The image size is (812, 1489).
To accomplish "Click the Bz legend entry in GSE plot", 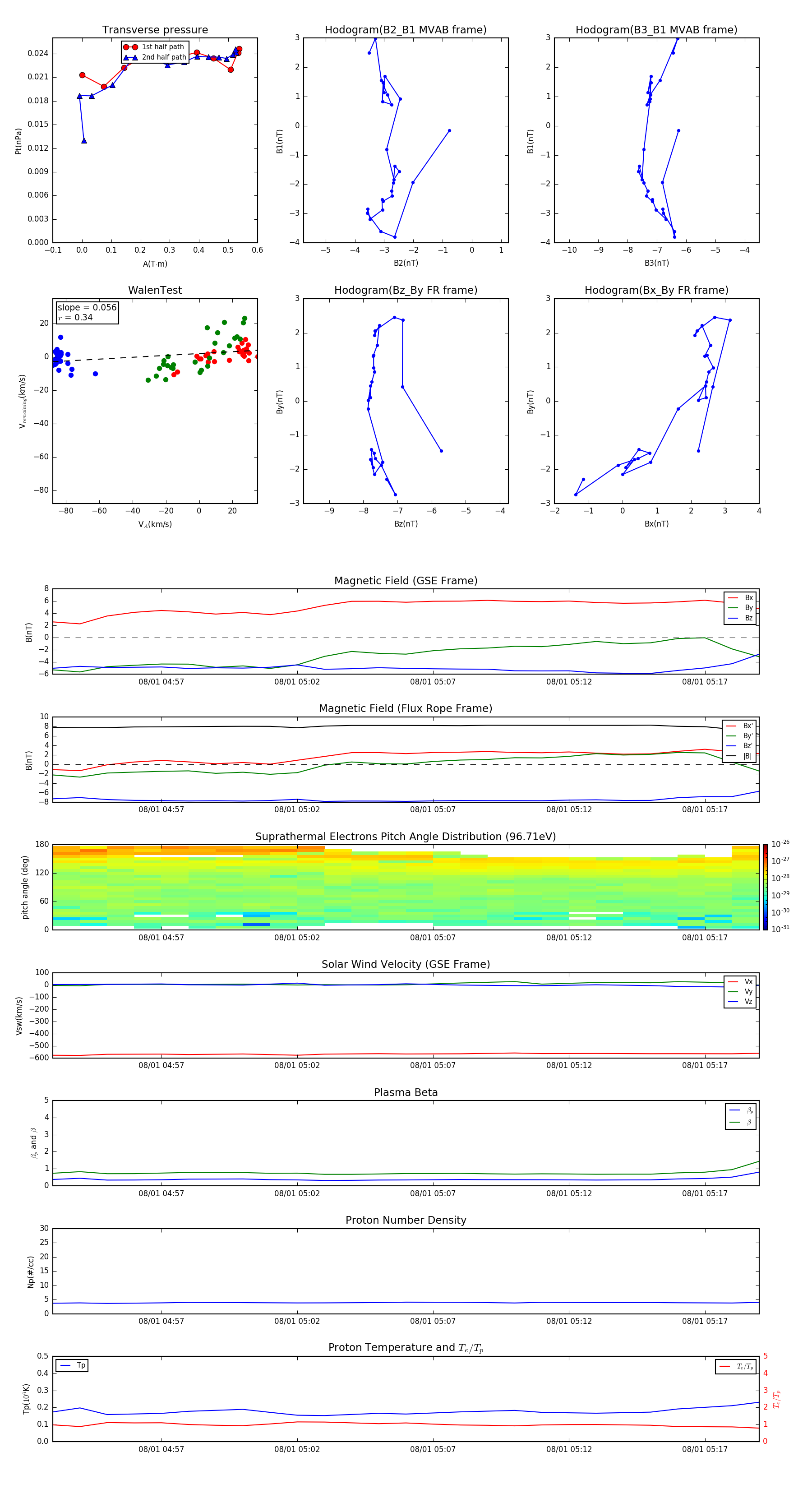I will (x=740, y=618).
